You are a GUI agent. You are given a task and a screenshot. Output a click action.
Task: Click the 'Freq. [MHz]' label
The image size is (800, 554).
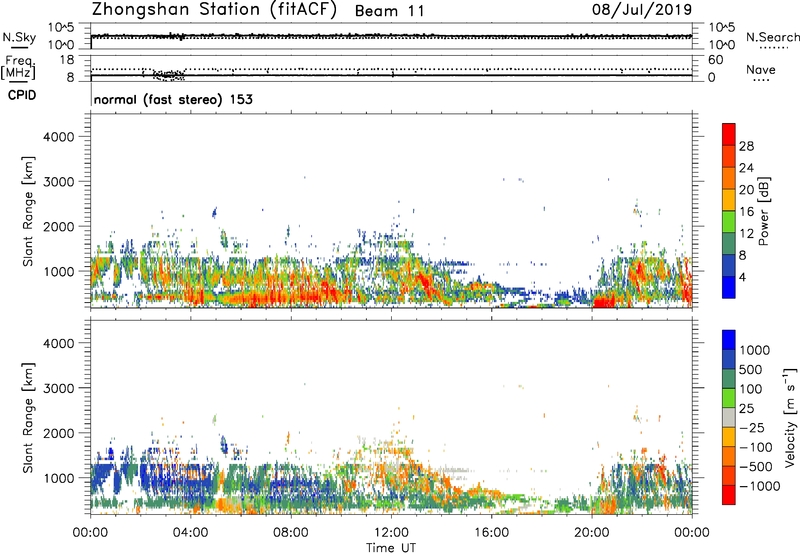point(19,68)
